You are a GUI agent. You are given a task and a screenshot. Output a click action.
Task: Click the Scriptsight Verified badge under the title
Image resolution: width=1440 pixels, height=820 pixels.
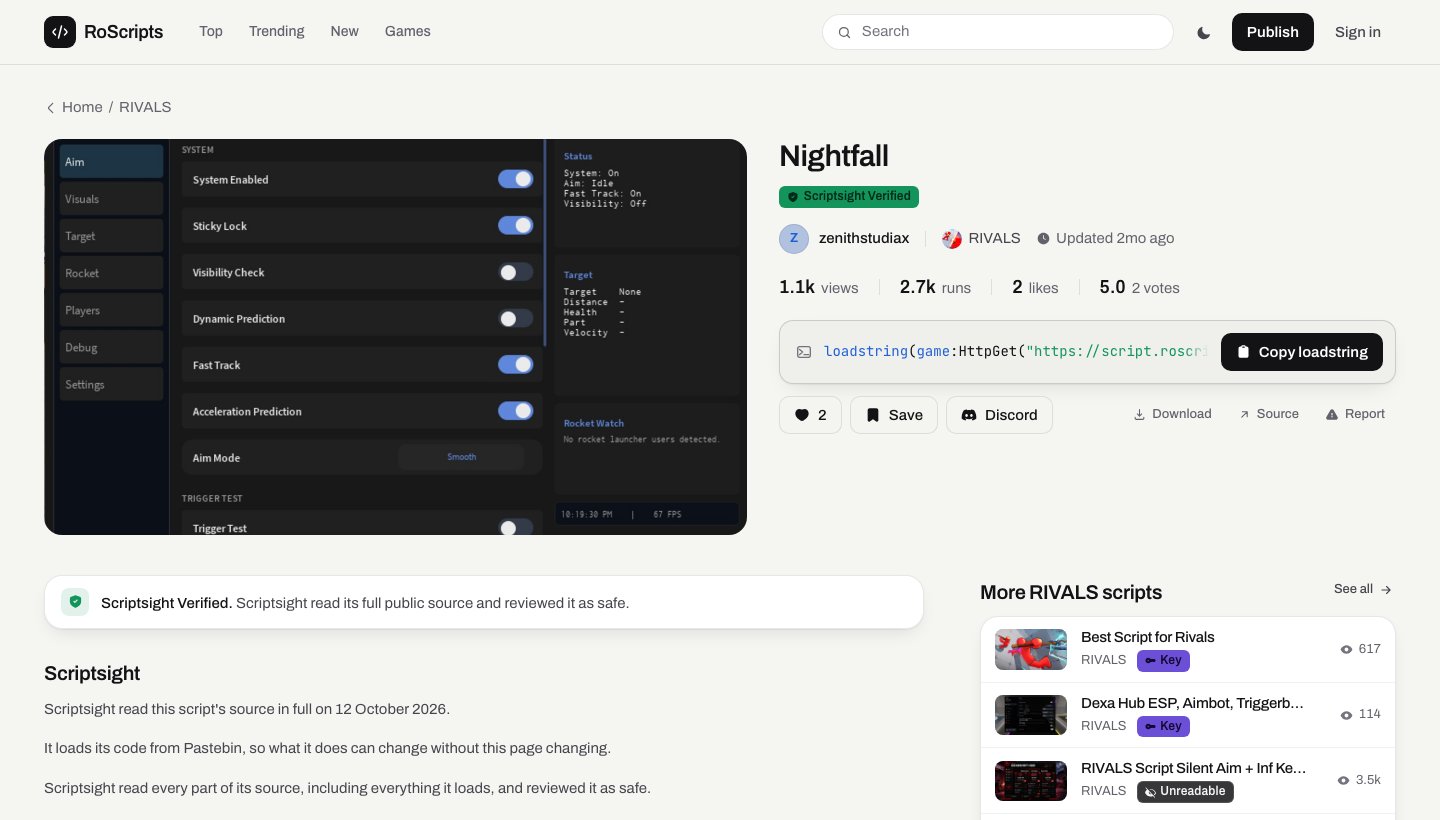point(849,197)
